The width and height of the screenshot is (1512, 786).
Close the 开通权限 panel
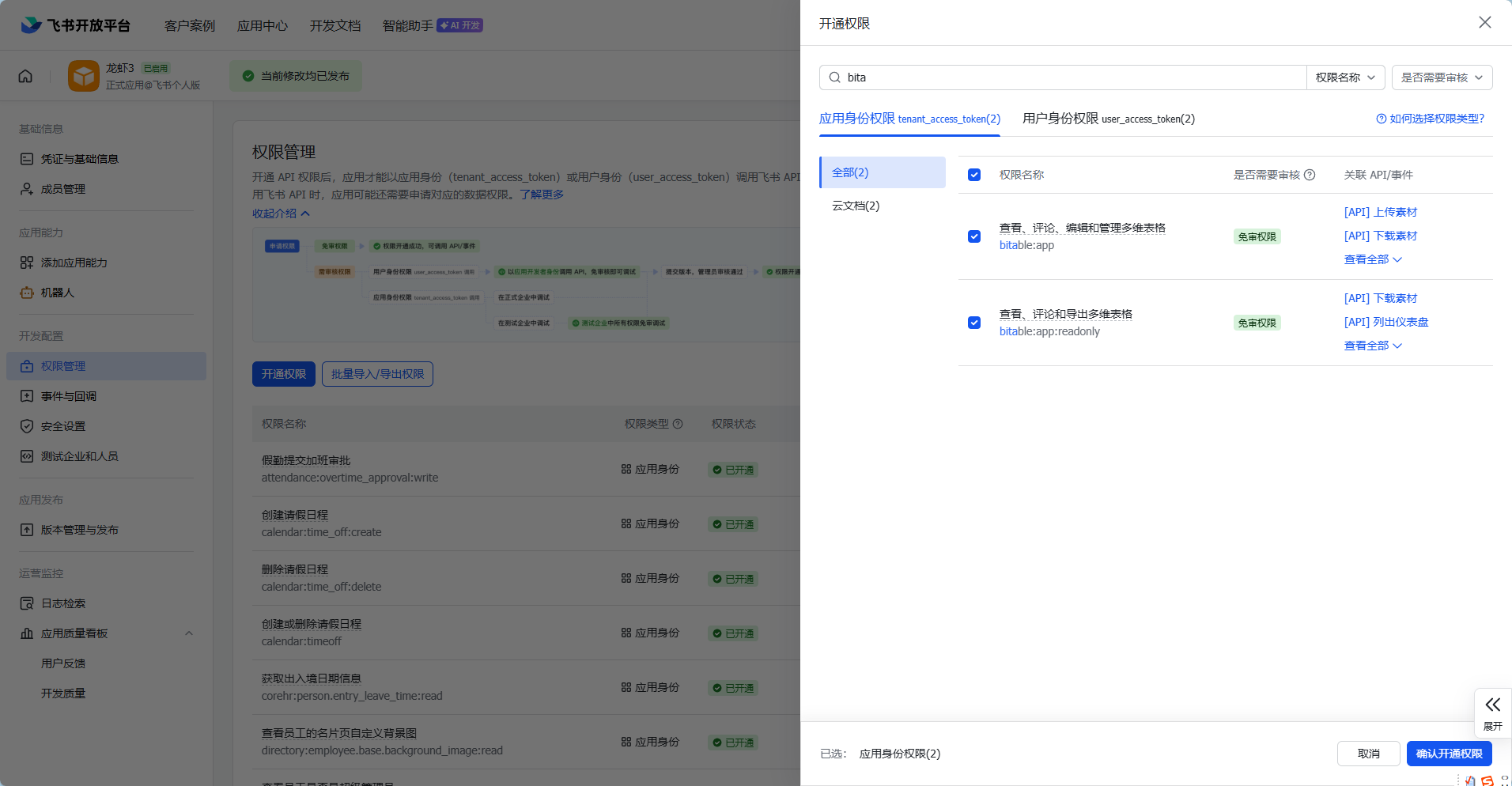pyautogui.click(x=1484, y=23)
